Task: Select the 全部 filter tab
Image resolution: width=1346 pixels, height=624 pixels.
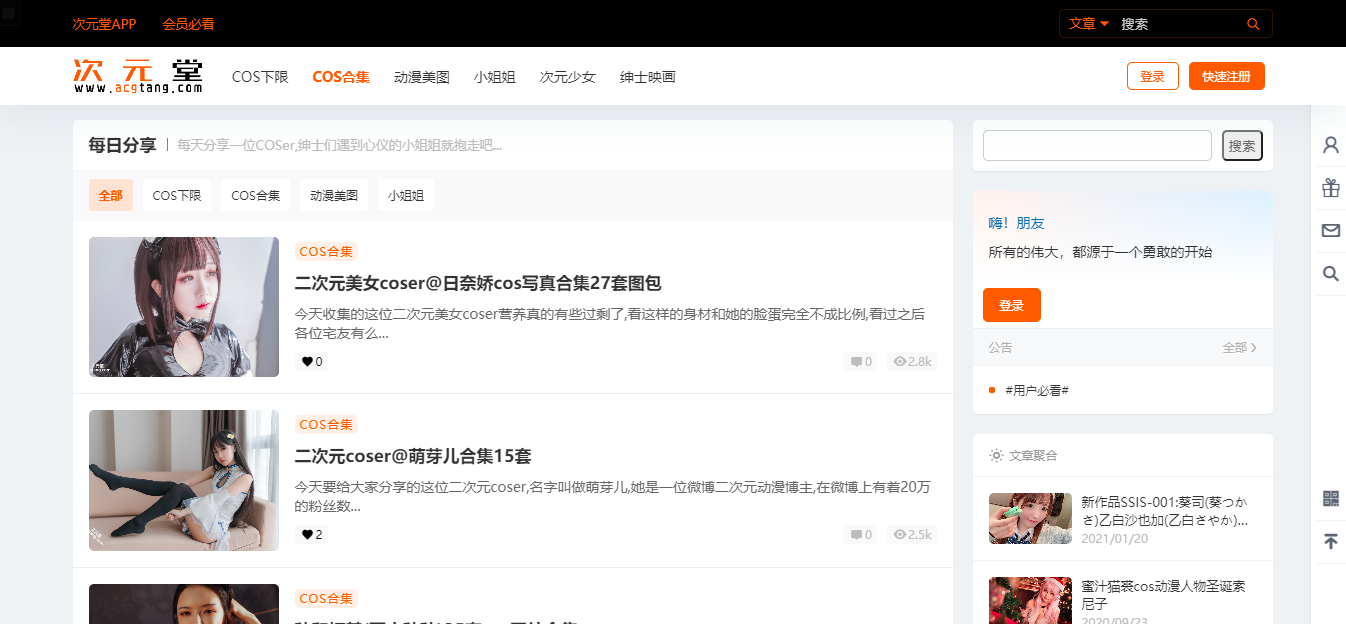Action: tap(111, 196)
